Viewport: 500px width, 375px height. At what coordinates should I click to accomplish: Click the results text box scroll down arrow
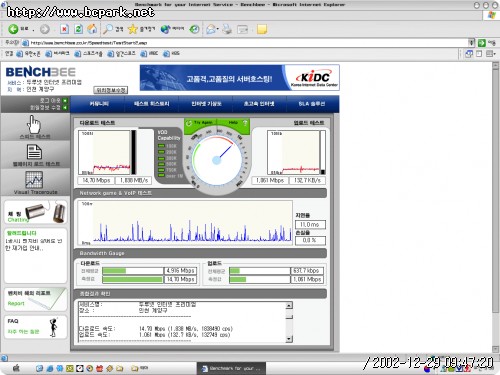pyautogui.click(x=289, y=339)
